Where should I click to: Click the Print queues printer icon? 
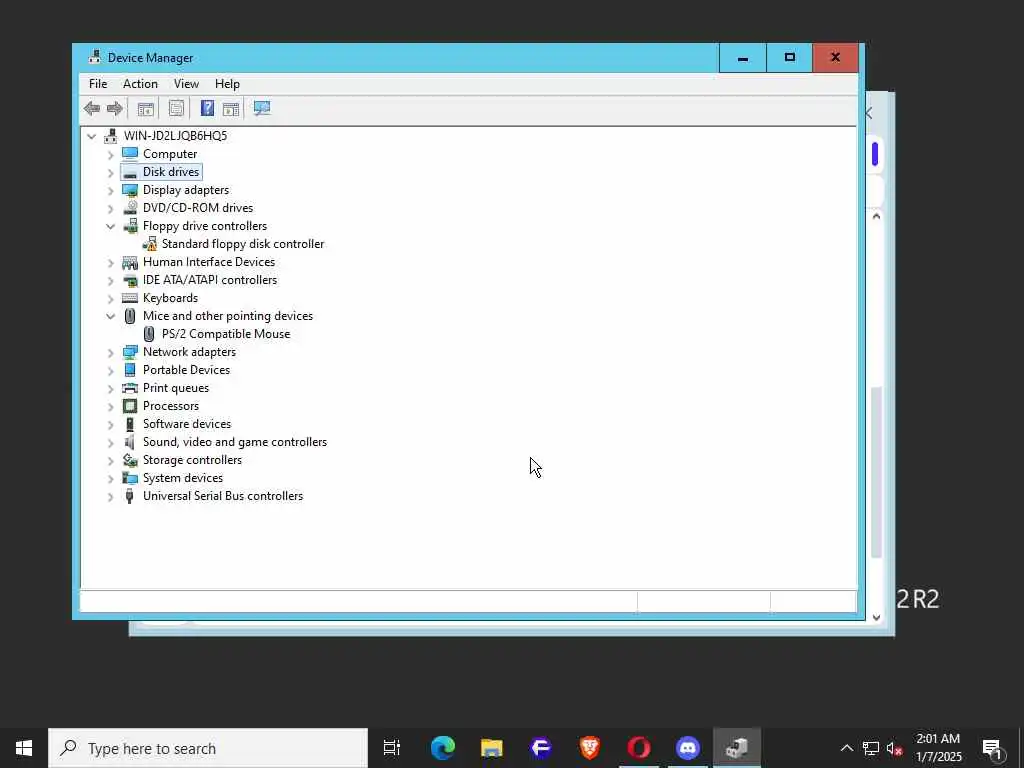(130, 388)
